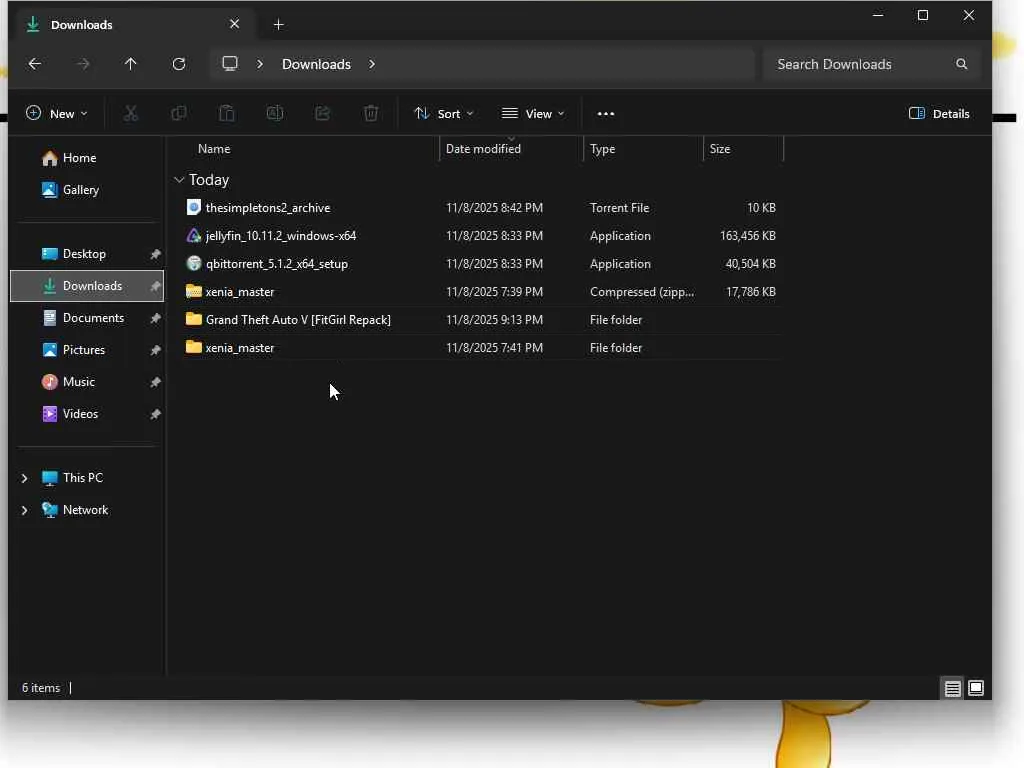Viewport: 1024px width, 768px height.
Task: Click the Delete trash icon
Action: point(371,114)
